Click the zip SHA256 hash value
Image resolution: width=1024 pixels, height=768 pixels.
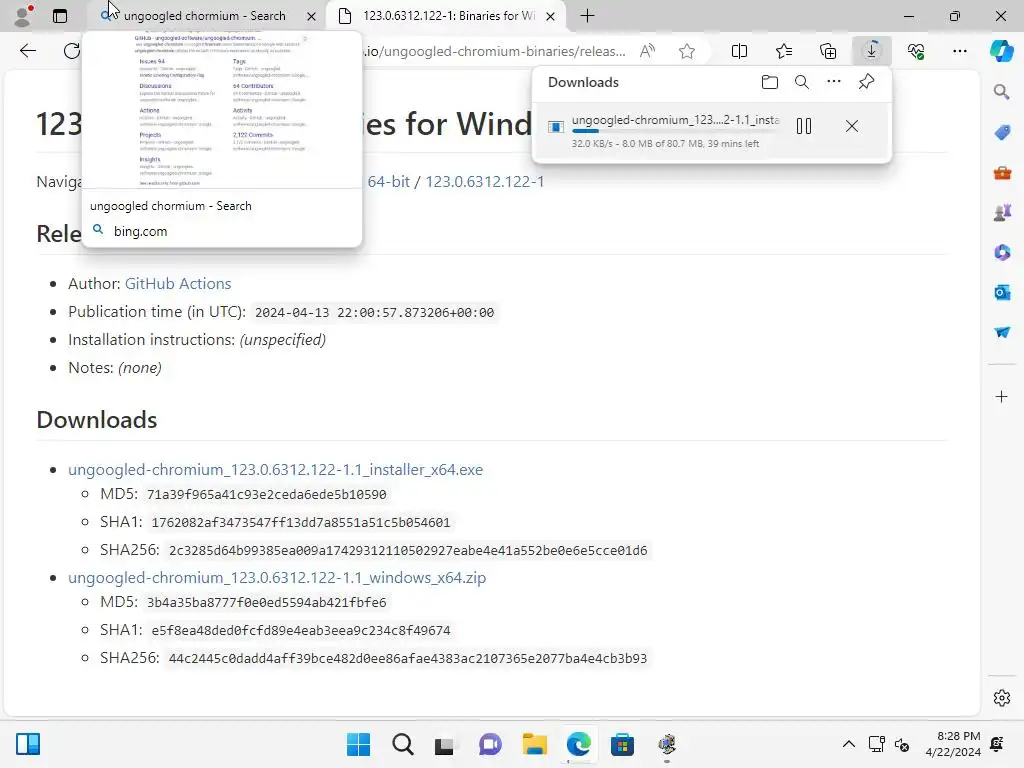point(408,659)
